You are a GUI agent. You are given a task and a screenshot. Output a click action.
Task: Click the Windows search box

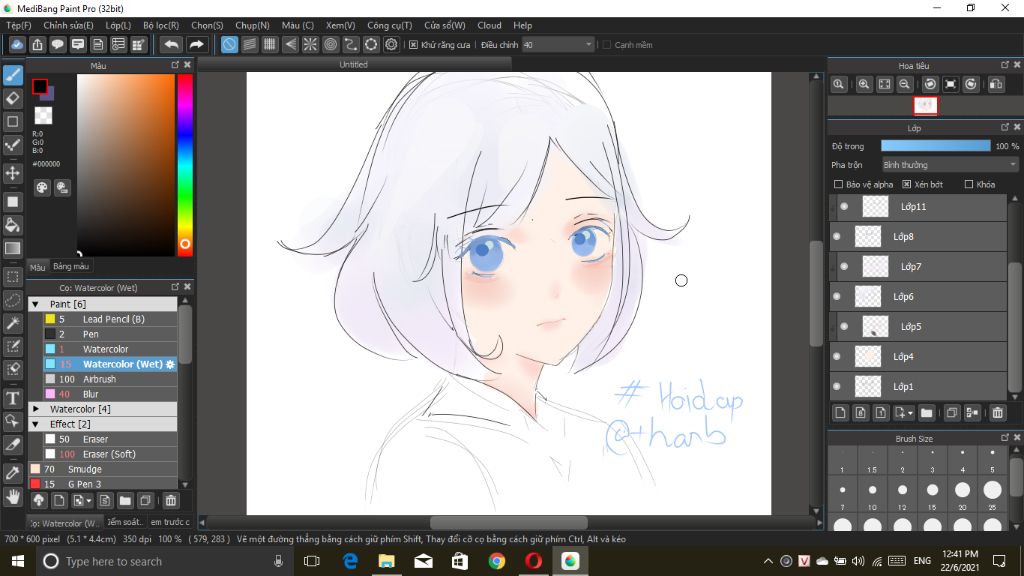[163, 561]
